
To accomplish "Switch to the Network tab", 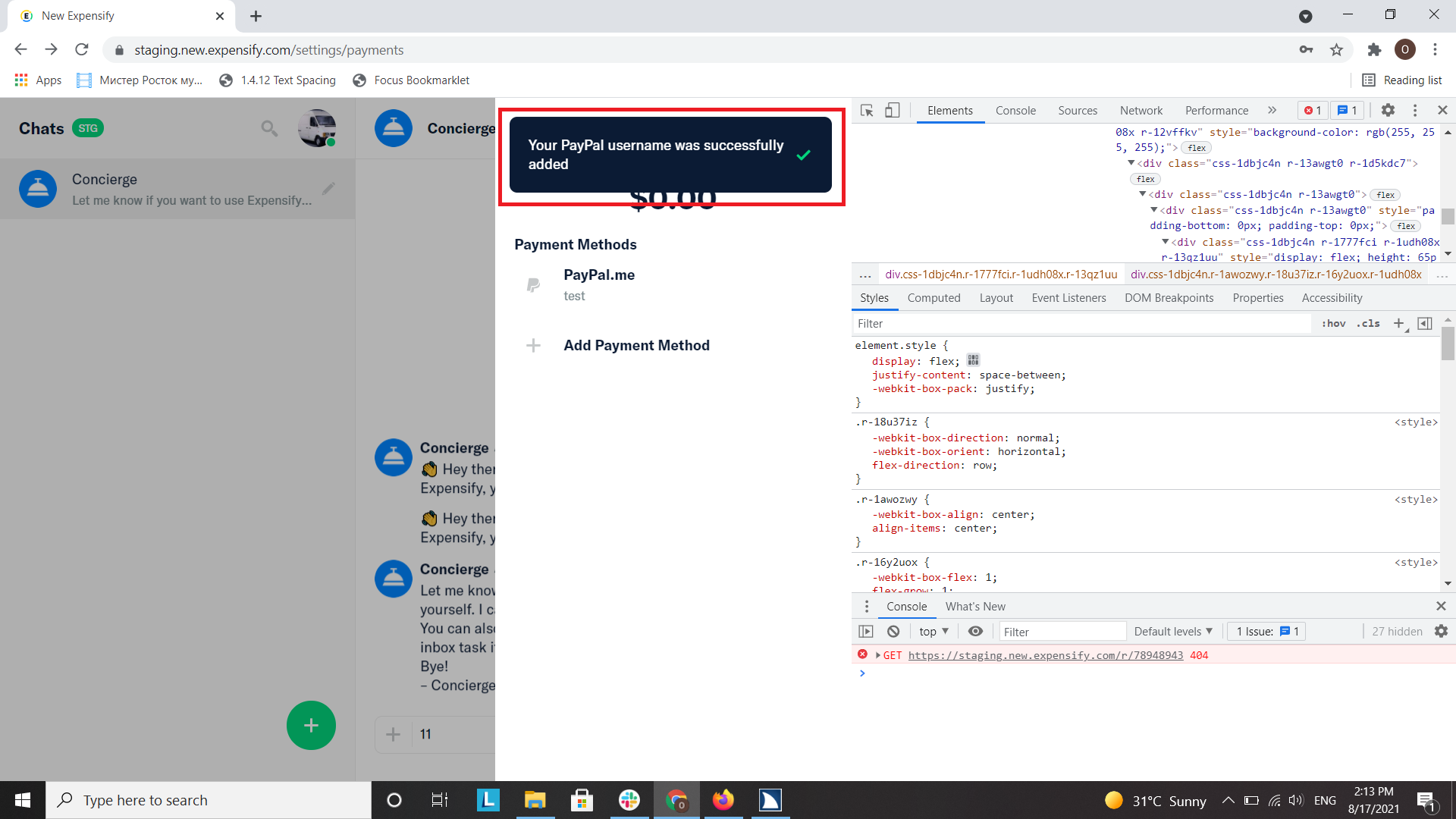I will (x=1141, y=111).
